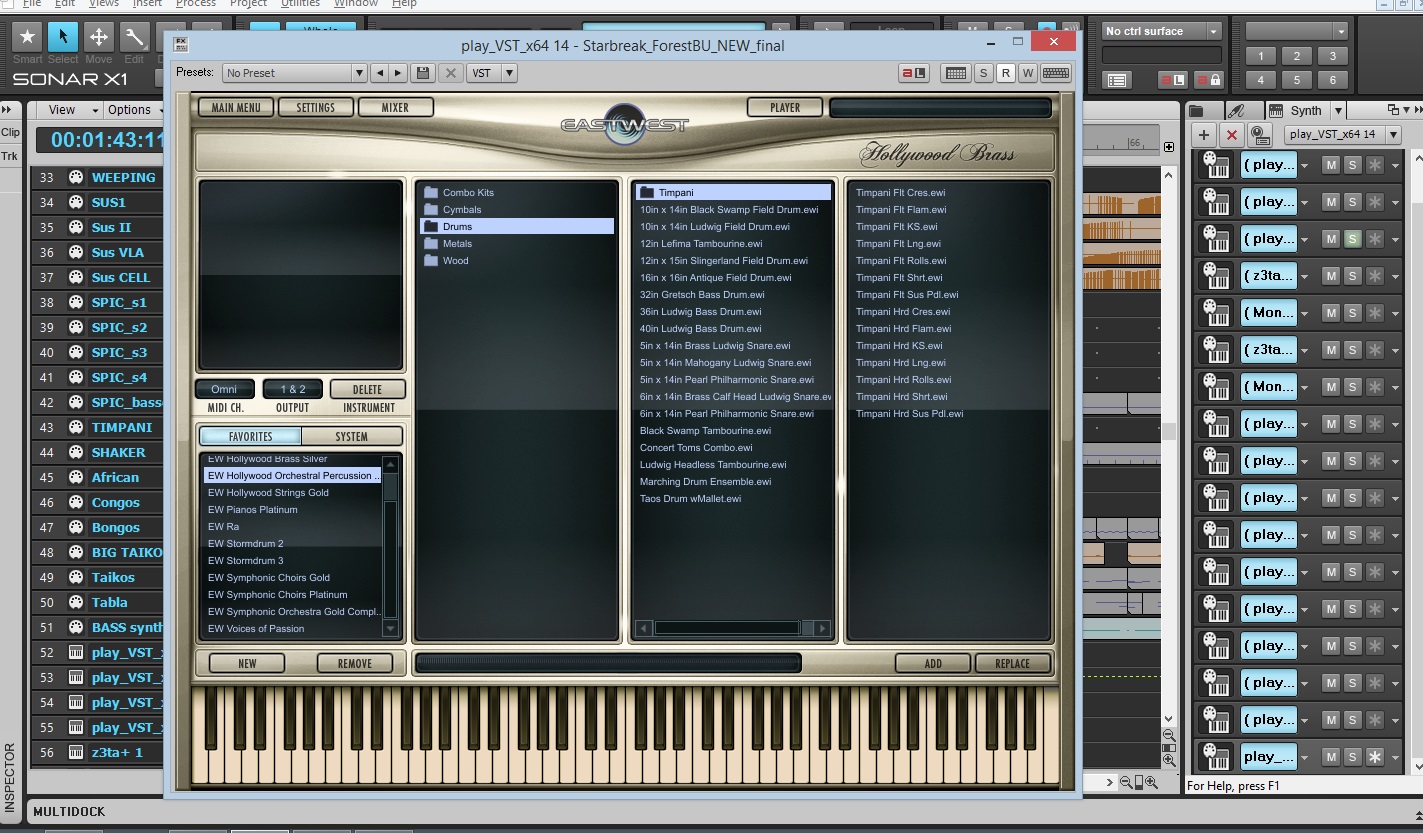Viewport: 1423px width, 833px height.
Task: Click the MAIN MENU button
Action: coord(236,107)
